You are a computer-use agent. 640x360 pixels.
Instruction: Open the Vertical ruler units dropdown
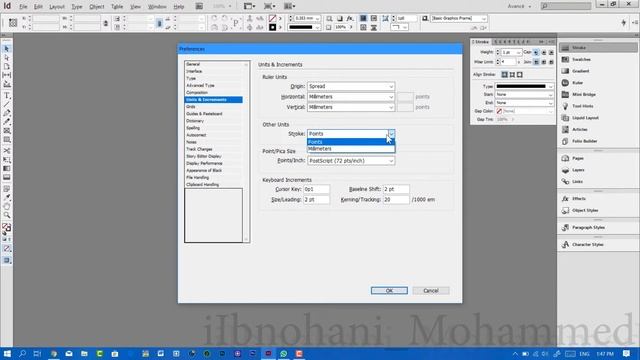pyautogui.click(x=351, y=107)
